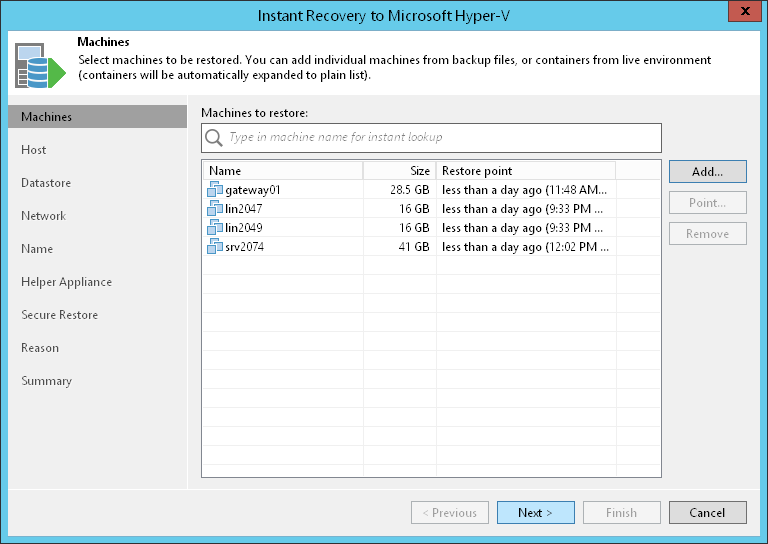This screenshot has width=768, height=544.
Task: Click the Next button
Action: click(x=535, y=513)
